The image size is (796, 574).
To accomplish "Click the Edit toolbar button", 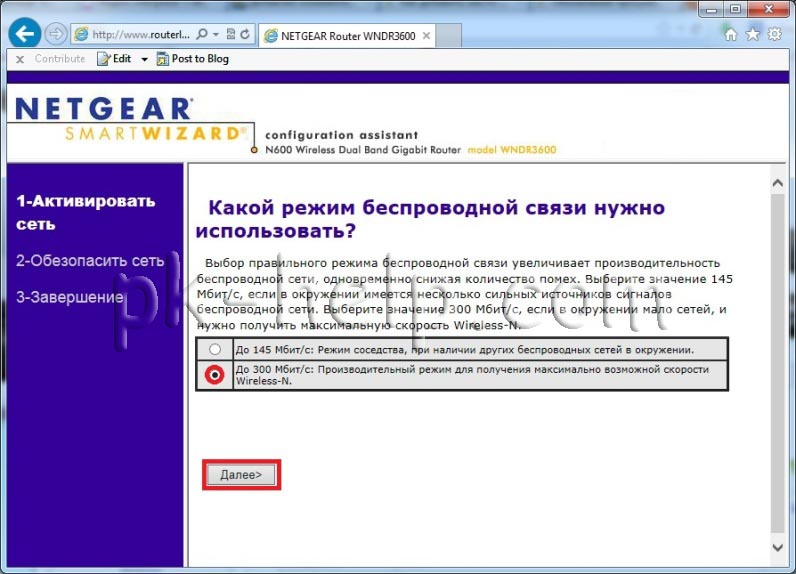I will (x=114, y=59).
